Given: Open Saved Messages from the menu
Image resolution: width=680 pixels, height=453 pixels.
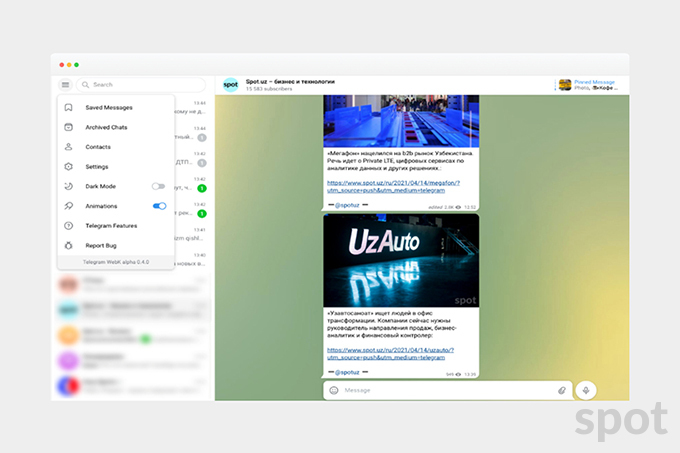Looking at the screenshot, I should click(x=116, y=108).
